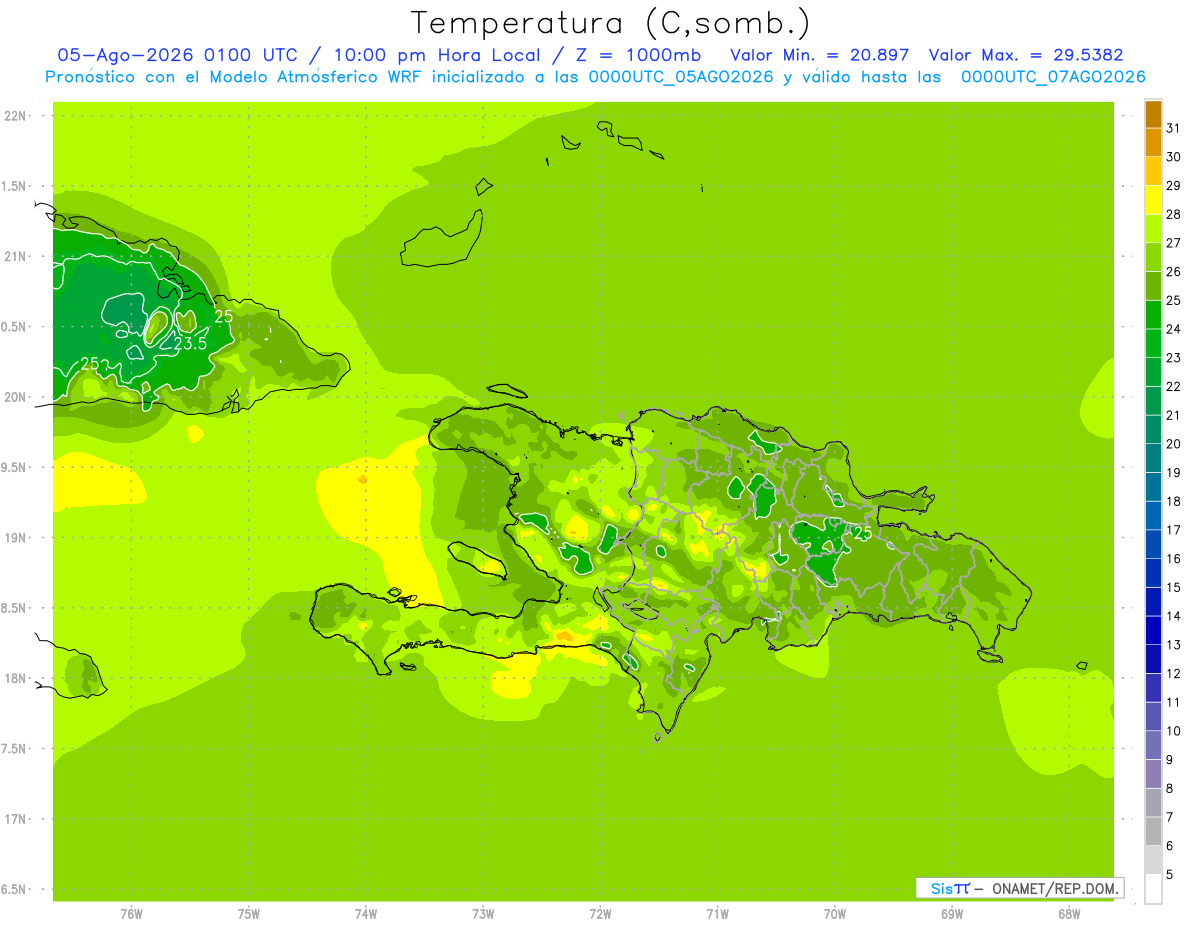The image size is (1200, 927).
Task: Select the yellow legend swatch between 28 and 29
Action: click(x=1153, y=200)
